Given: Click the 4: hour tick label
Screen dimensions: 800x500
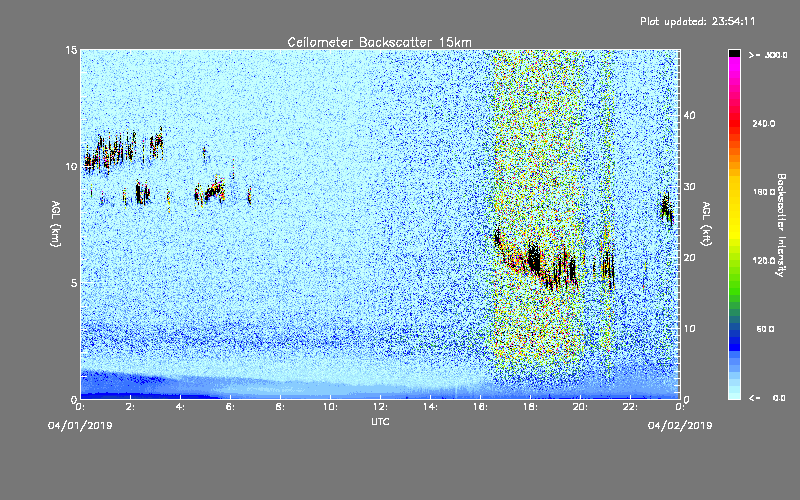Looking at the screenshot, I should point(180,407).
